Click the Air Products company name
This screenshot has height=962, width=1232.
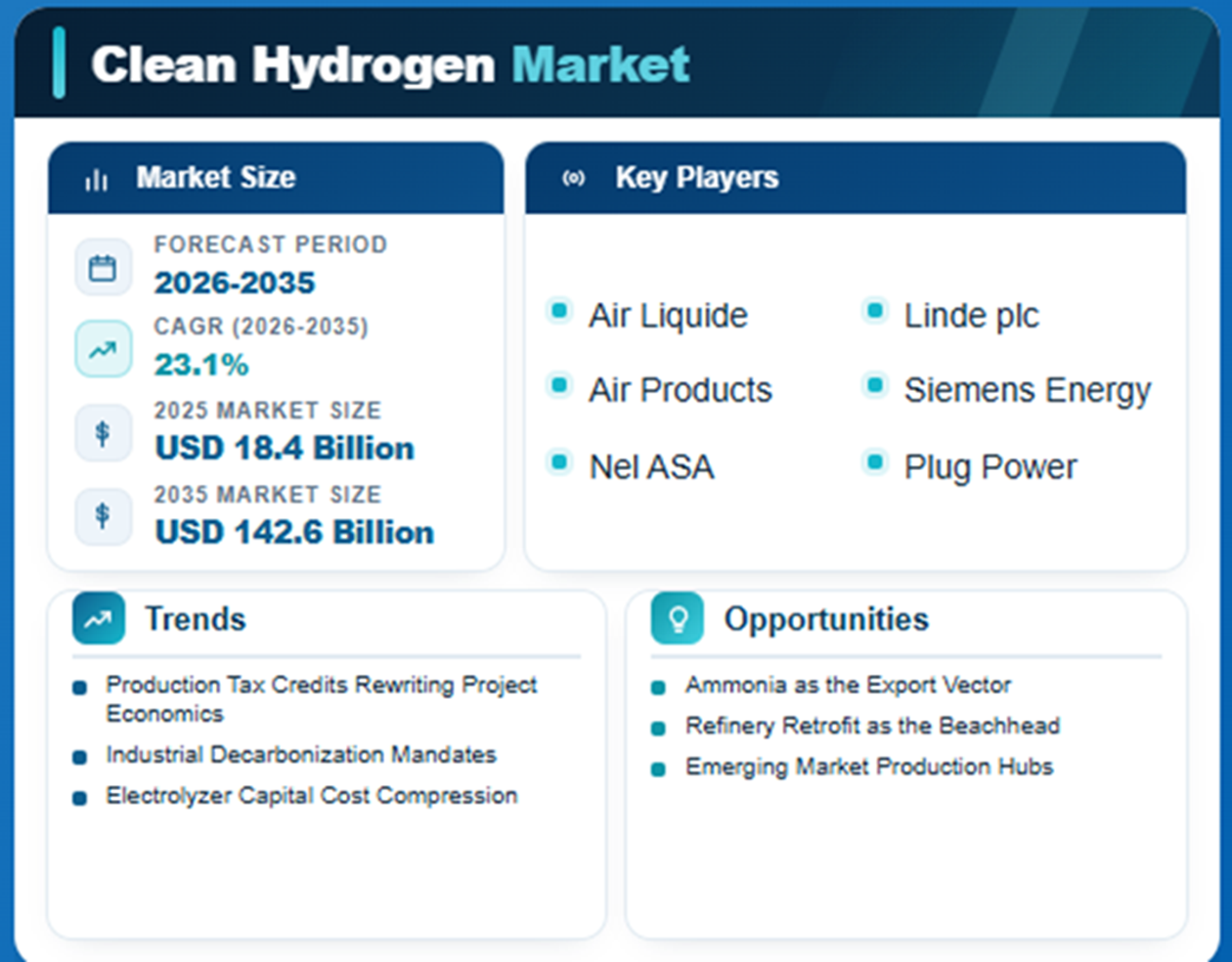pos(681,390)
